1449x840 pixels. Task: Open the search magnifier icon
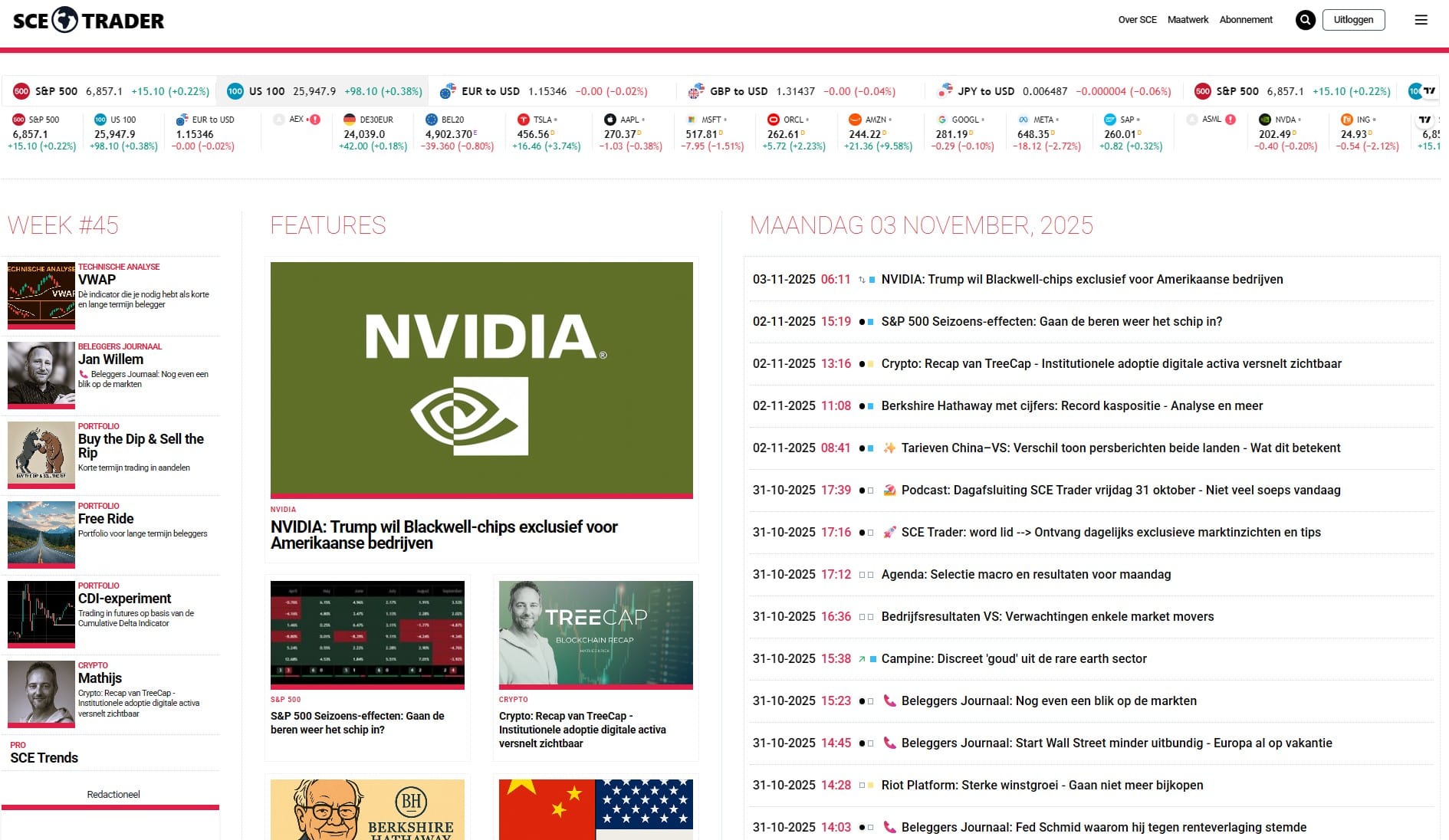click(x=1305, y=20)
